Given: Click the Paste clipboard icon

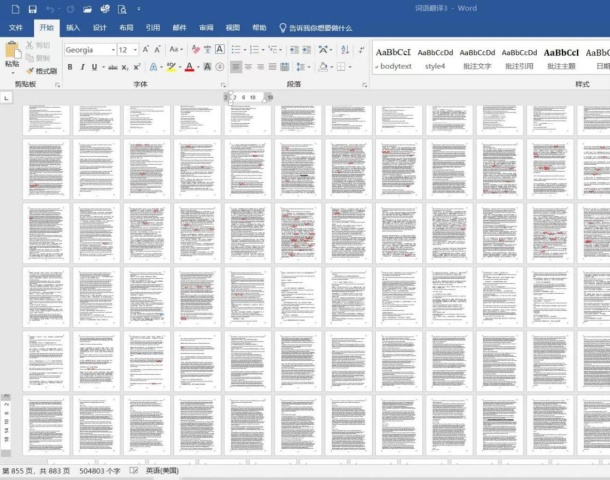Looking at the screenshot, I should coord(12,51).
